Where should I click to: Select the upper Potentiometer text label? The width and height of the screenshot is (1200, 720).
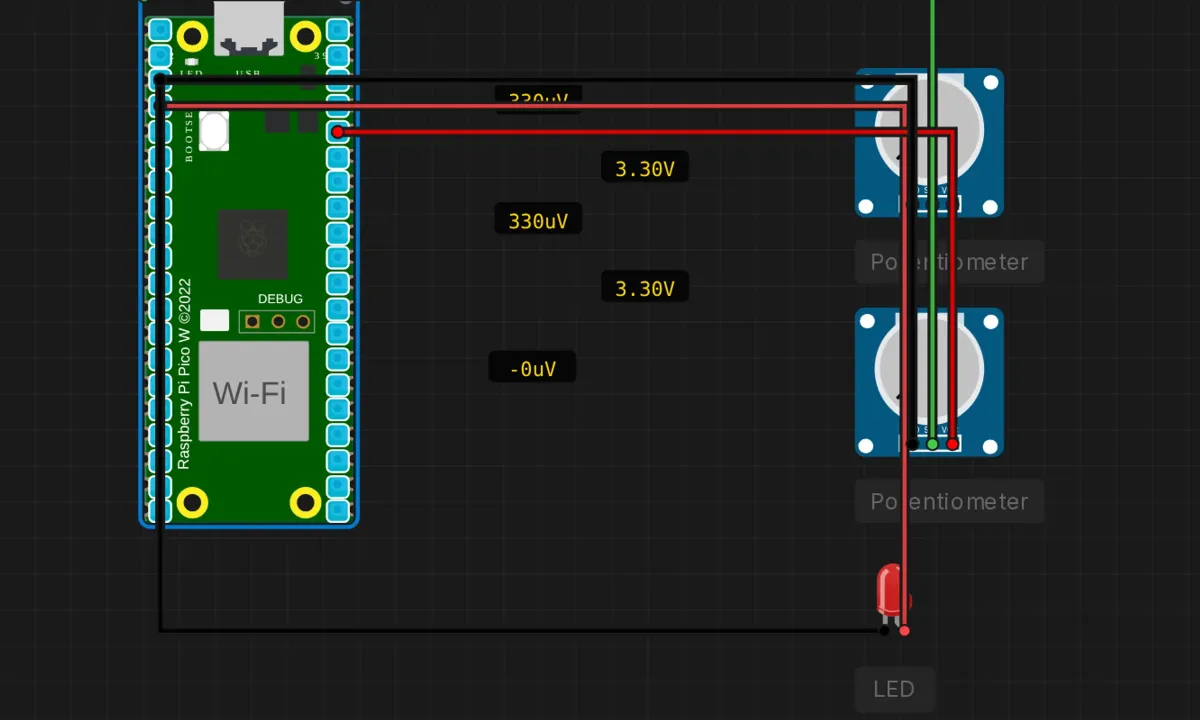pyautogui.click(x=949, y=262)
